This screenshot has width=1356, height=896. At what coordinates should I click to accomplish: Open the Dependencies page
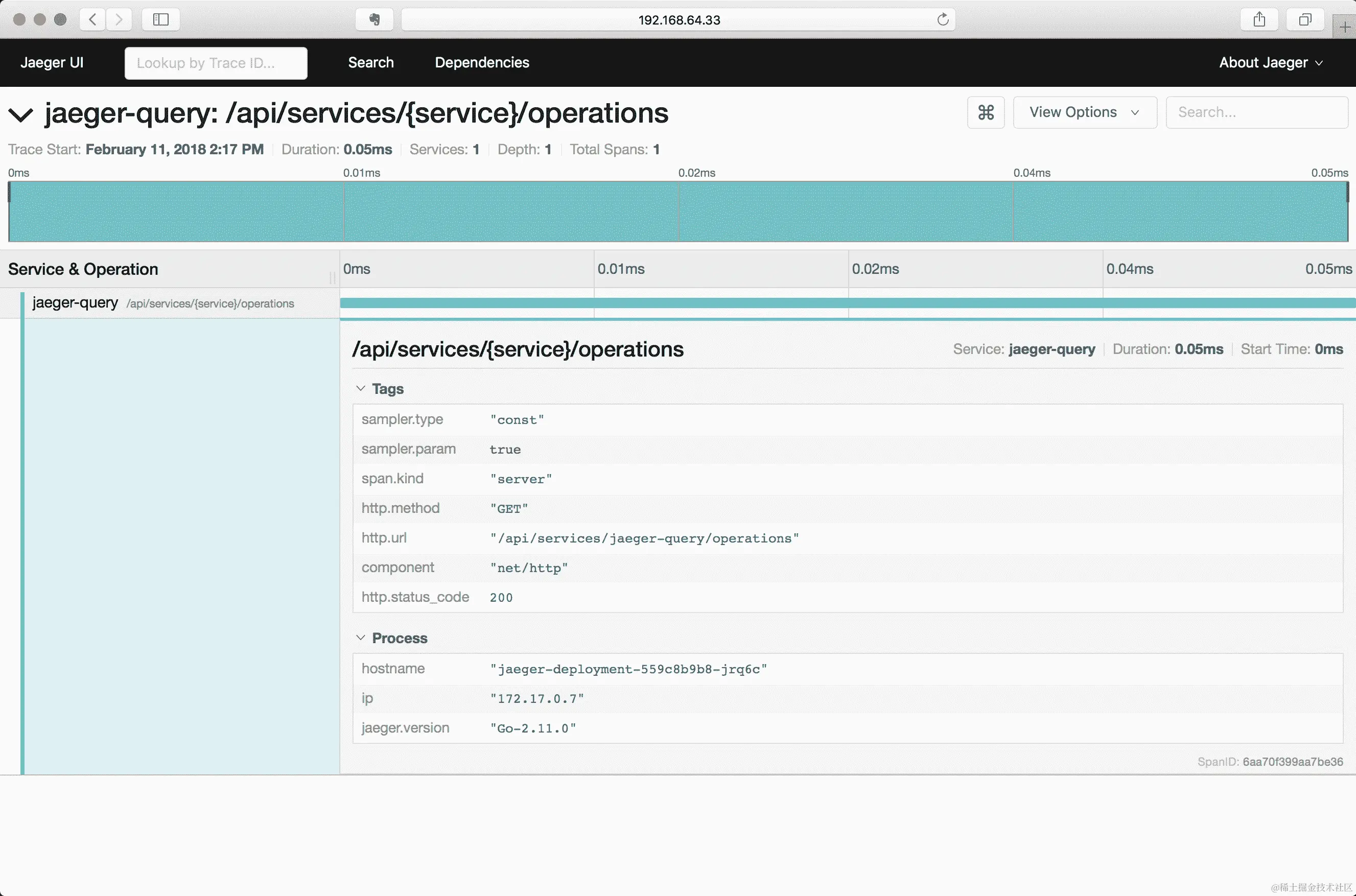[x=482, y=63]
